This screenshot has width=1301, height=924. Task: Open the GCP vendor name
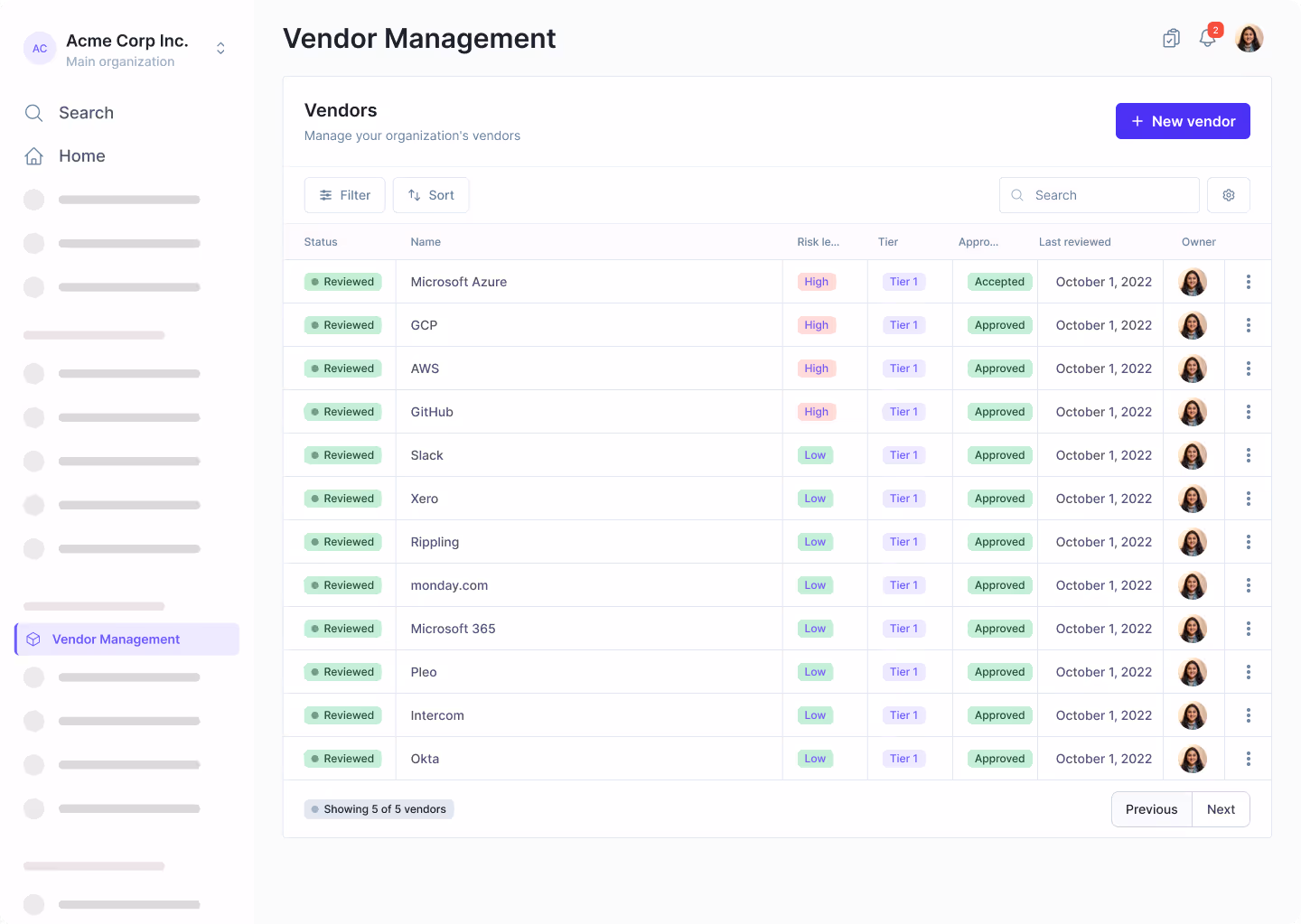(x=424, y=325)
